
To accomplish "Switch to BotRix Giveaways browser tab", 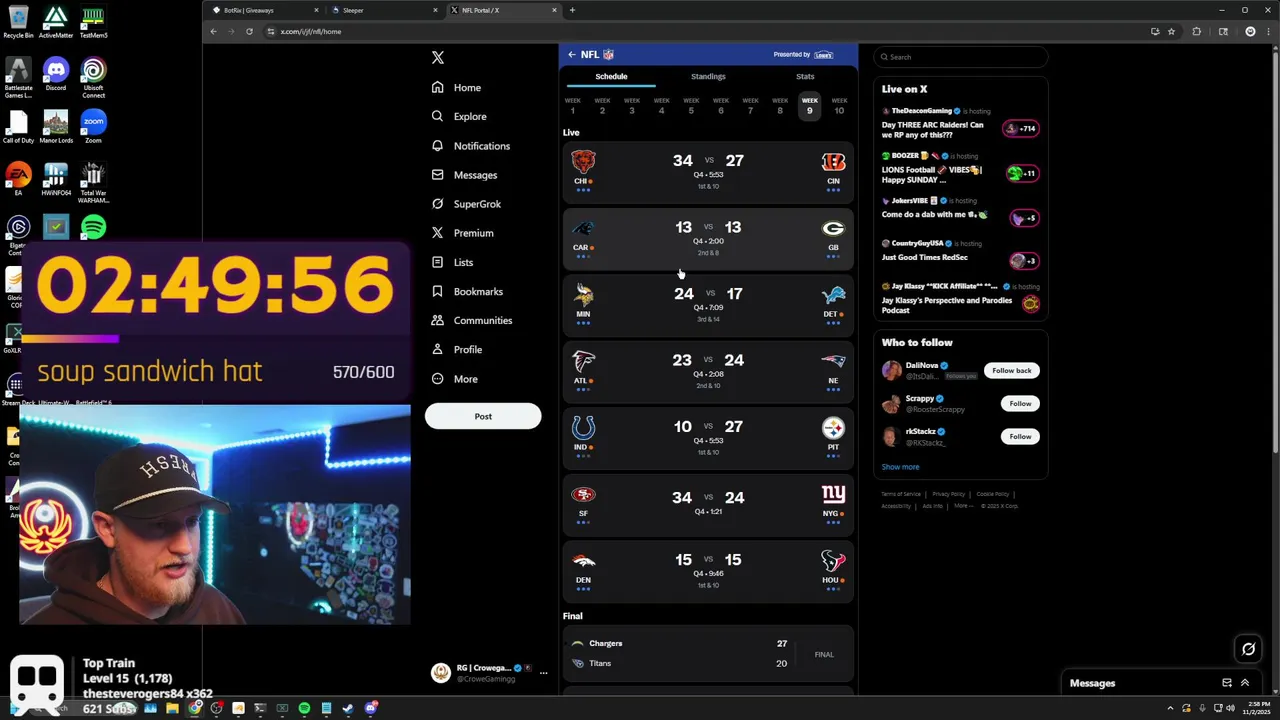I will coord(265,10).
